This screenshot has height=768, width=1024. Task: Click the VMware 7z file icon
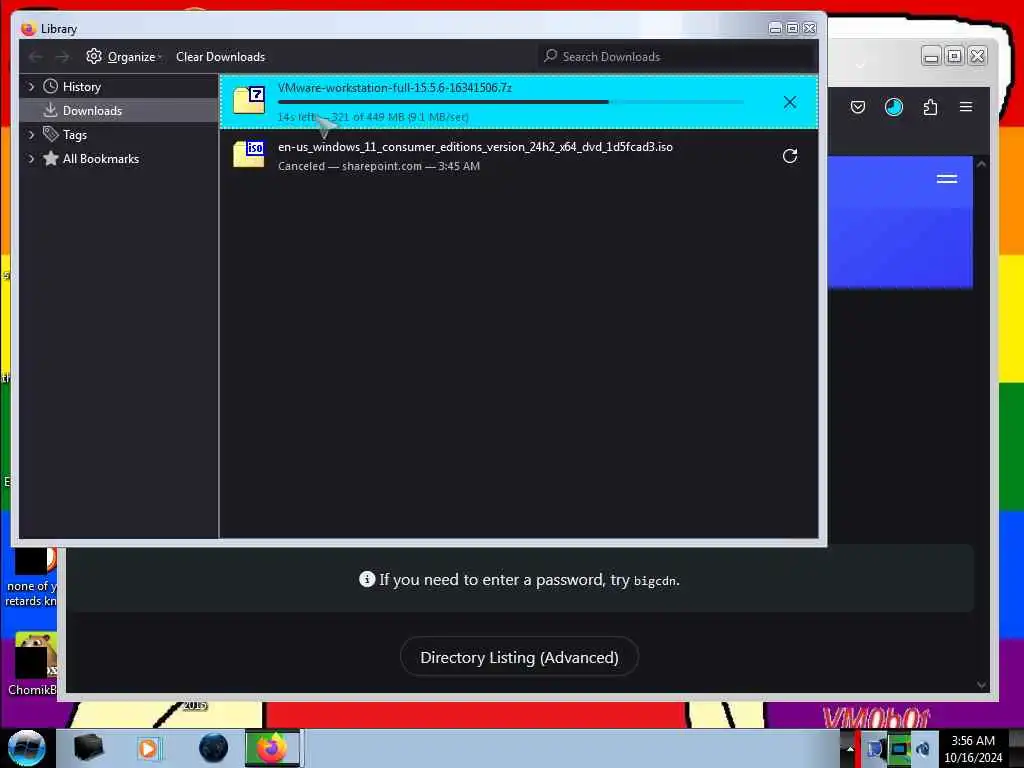[x=249, y=100]
